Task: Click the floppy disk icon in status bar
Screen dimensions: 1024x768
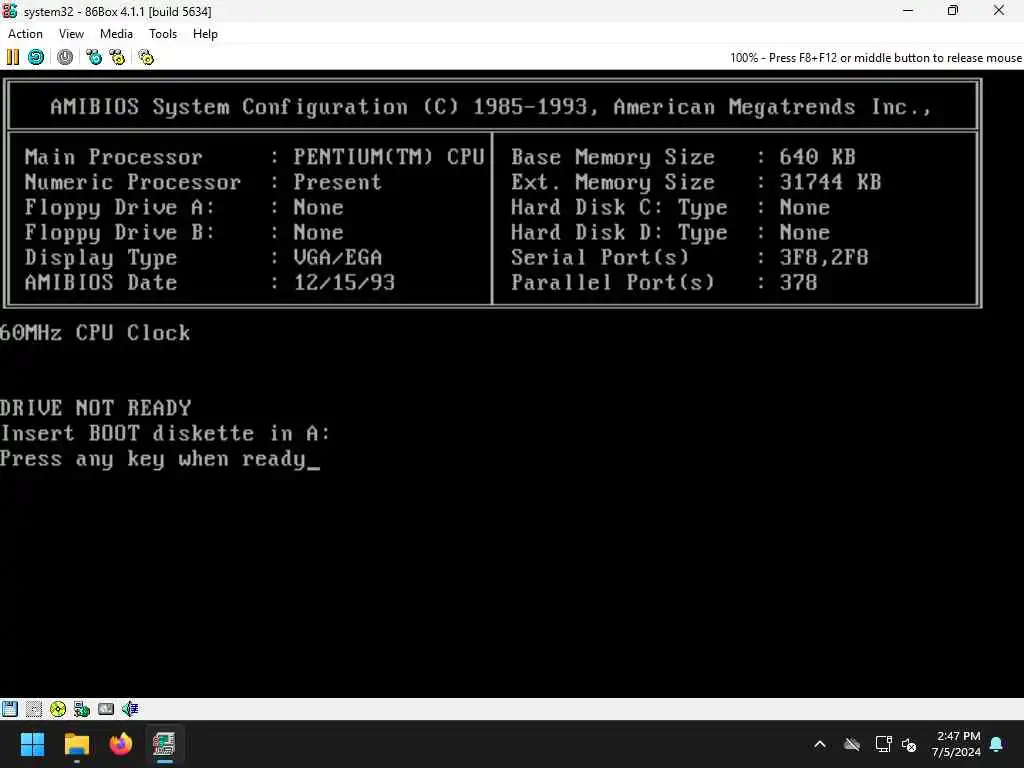Action: click(10, 709)
